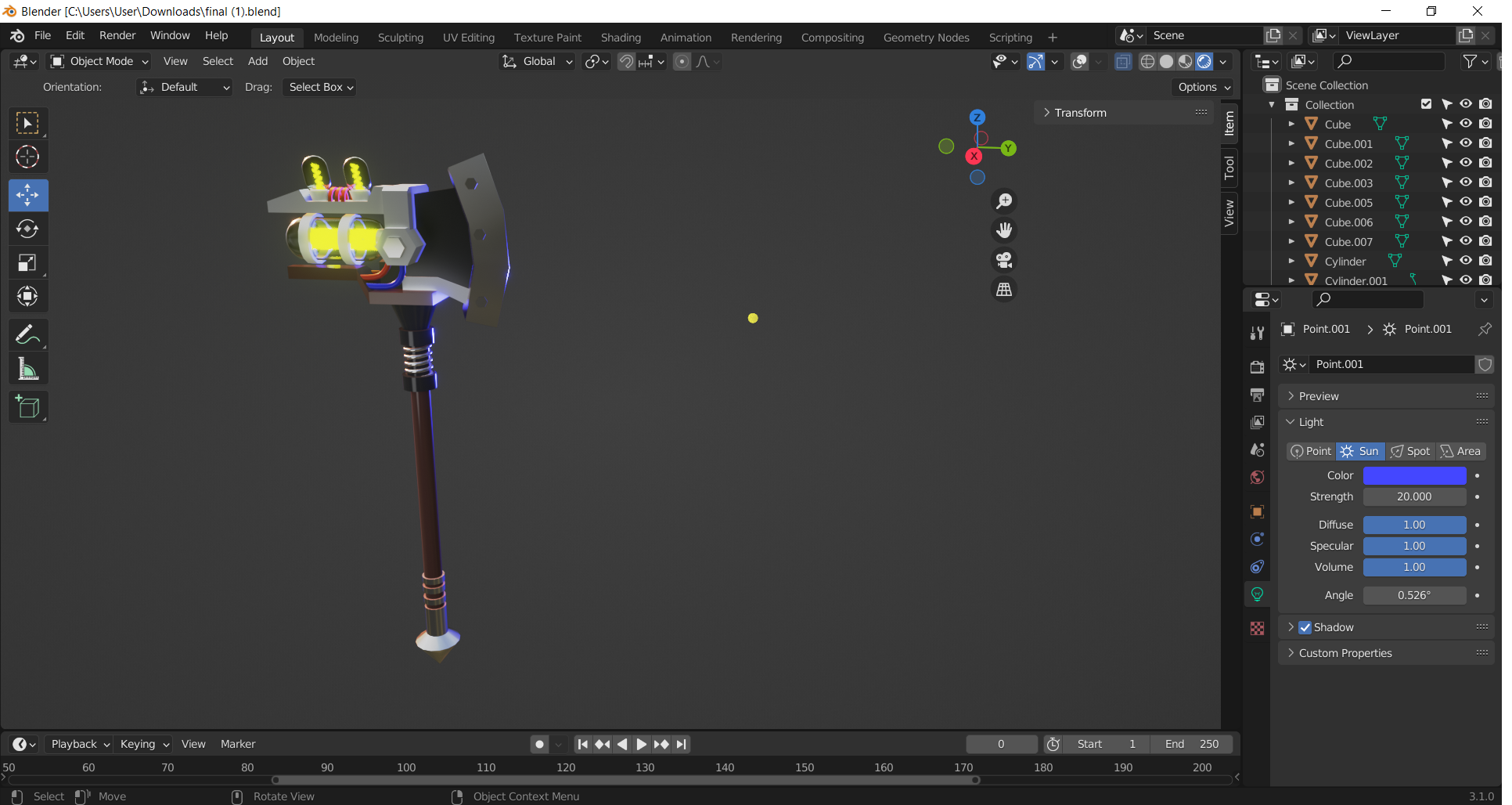Open the Render menu
1512x805 pixels.
117,35
